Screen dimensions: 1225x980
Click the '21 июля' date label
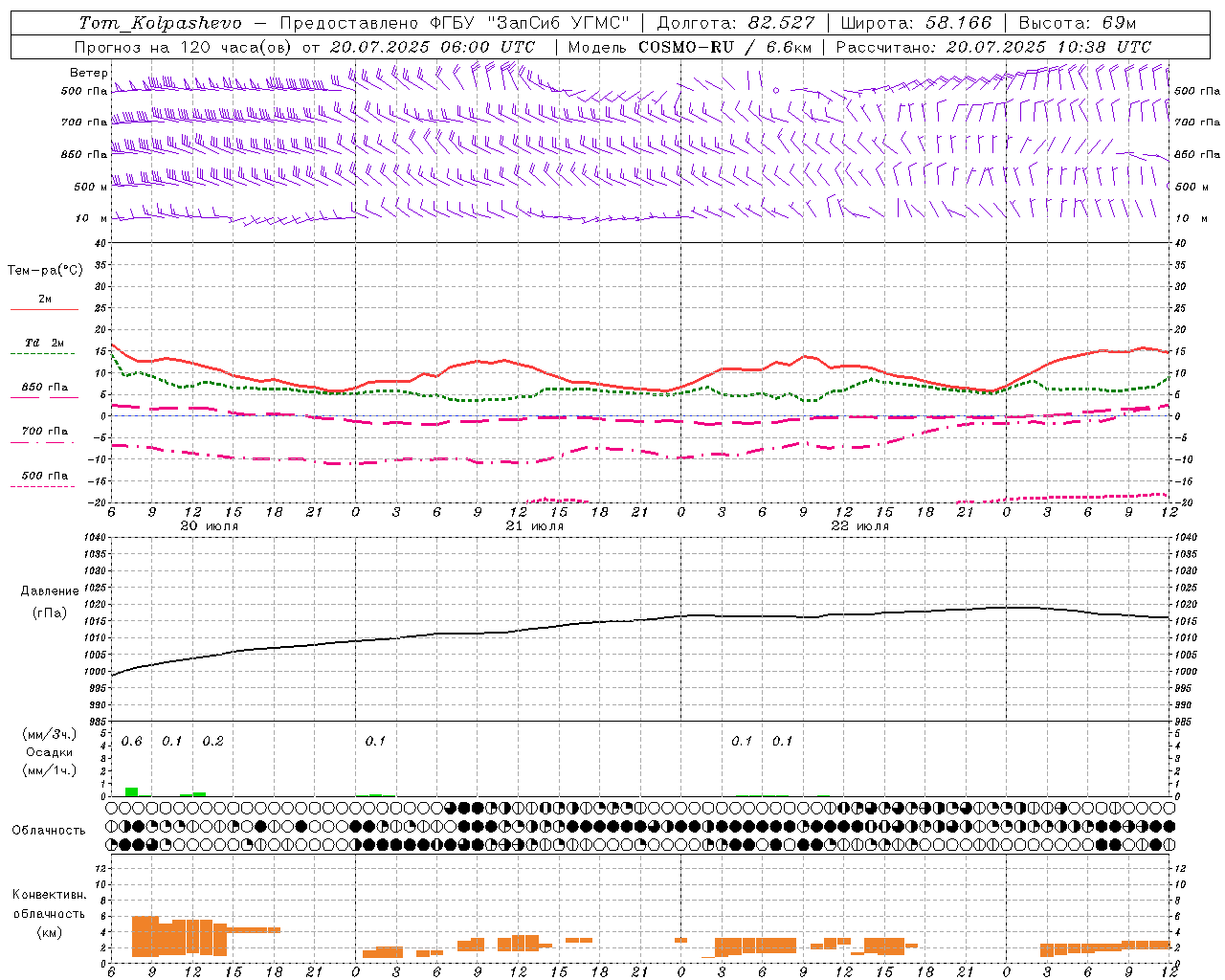(x=535, y=526)
